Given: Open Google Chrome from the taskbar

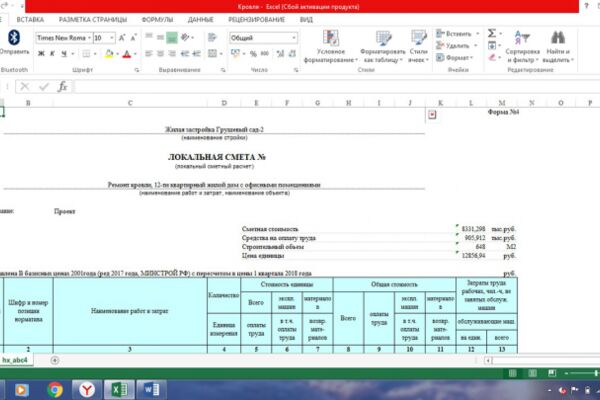Looking at the screenshot, I should pyautogui.click(x=55, y=390).
